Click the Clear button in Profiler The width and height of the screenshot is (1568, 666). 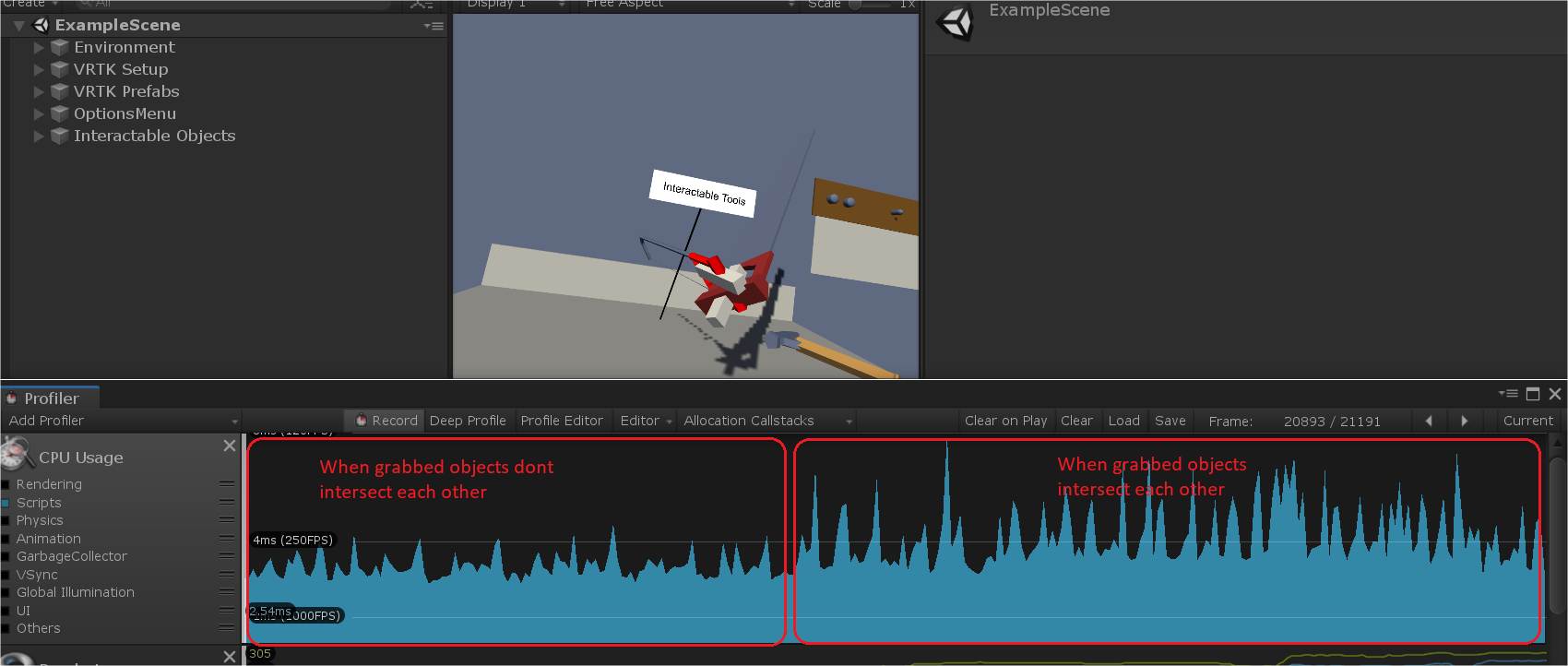(1076, 421)
